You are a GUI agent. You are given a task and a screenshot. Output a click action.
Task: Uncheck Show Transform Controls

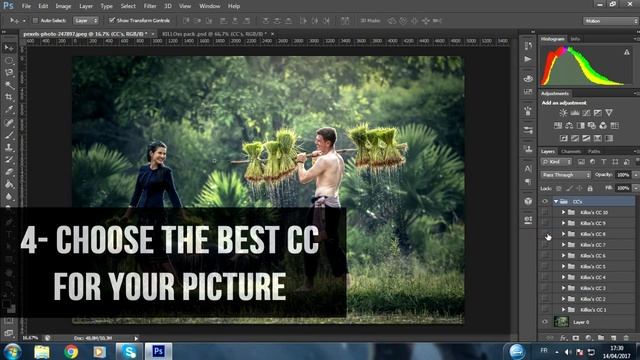click(111, 20)
